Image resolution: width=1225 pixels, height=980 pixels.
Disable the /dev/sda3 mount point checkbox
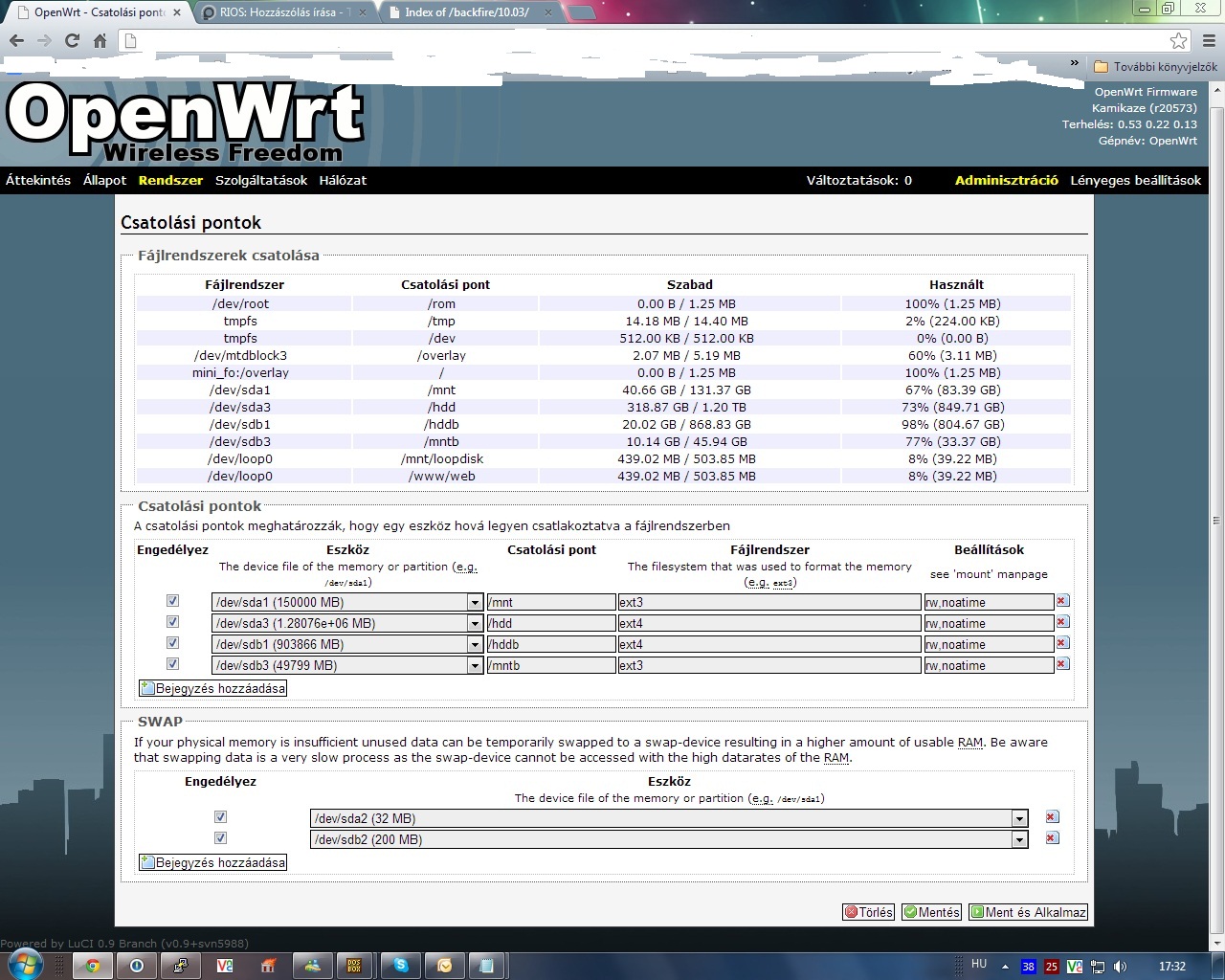point(172,622)
